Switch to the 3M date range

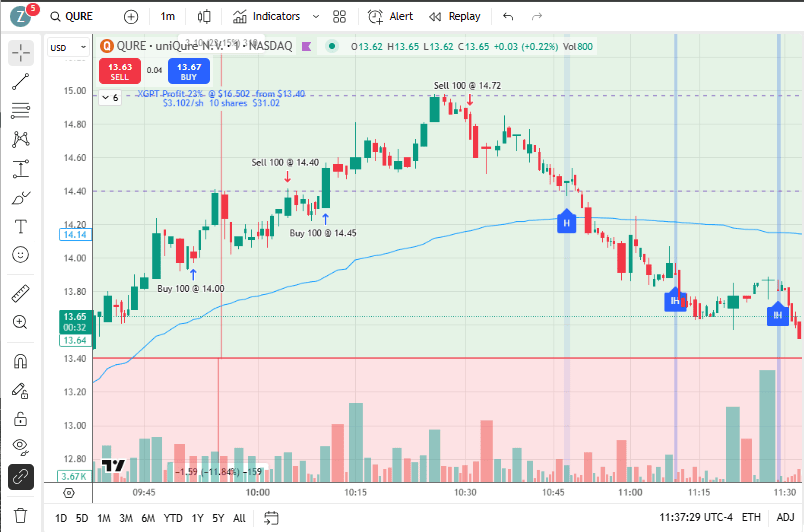pyautogui.click(x=126, y=518)
